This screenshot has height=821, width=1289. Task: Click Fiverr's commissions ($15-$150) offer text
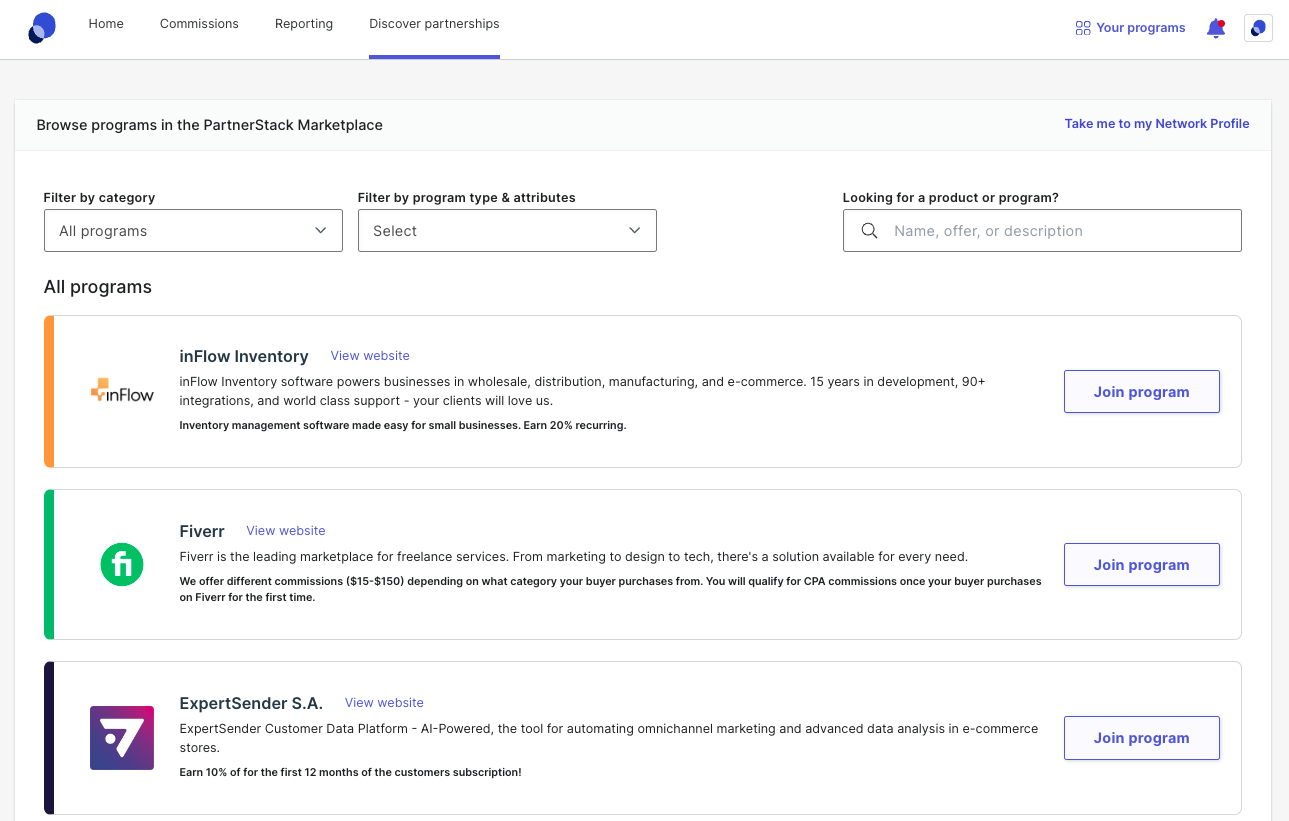tap(610, 589)
